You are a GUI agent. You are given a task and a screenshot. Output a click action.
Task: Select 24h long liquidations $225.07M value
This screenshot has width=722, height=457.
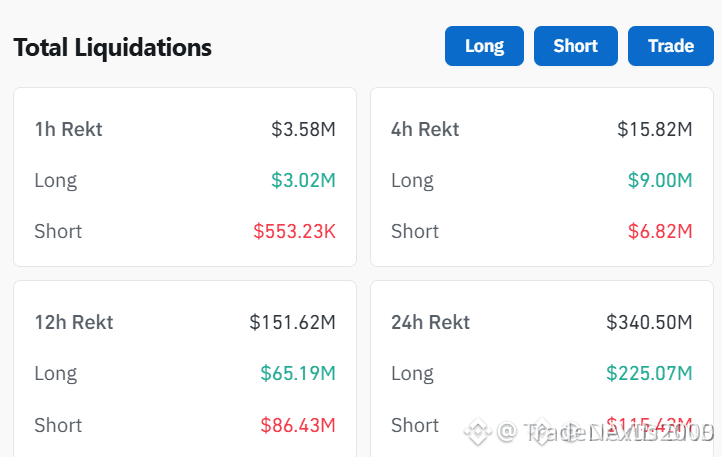[x=649, y=373]
